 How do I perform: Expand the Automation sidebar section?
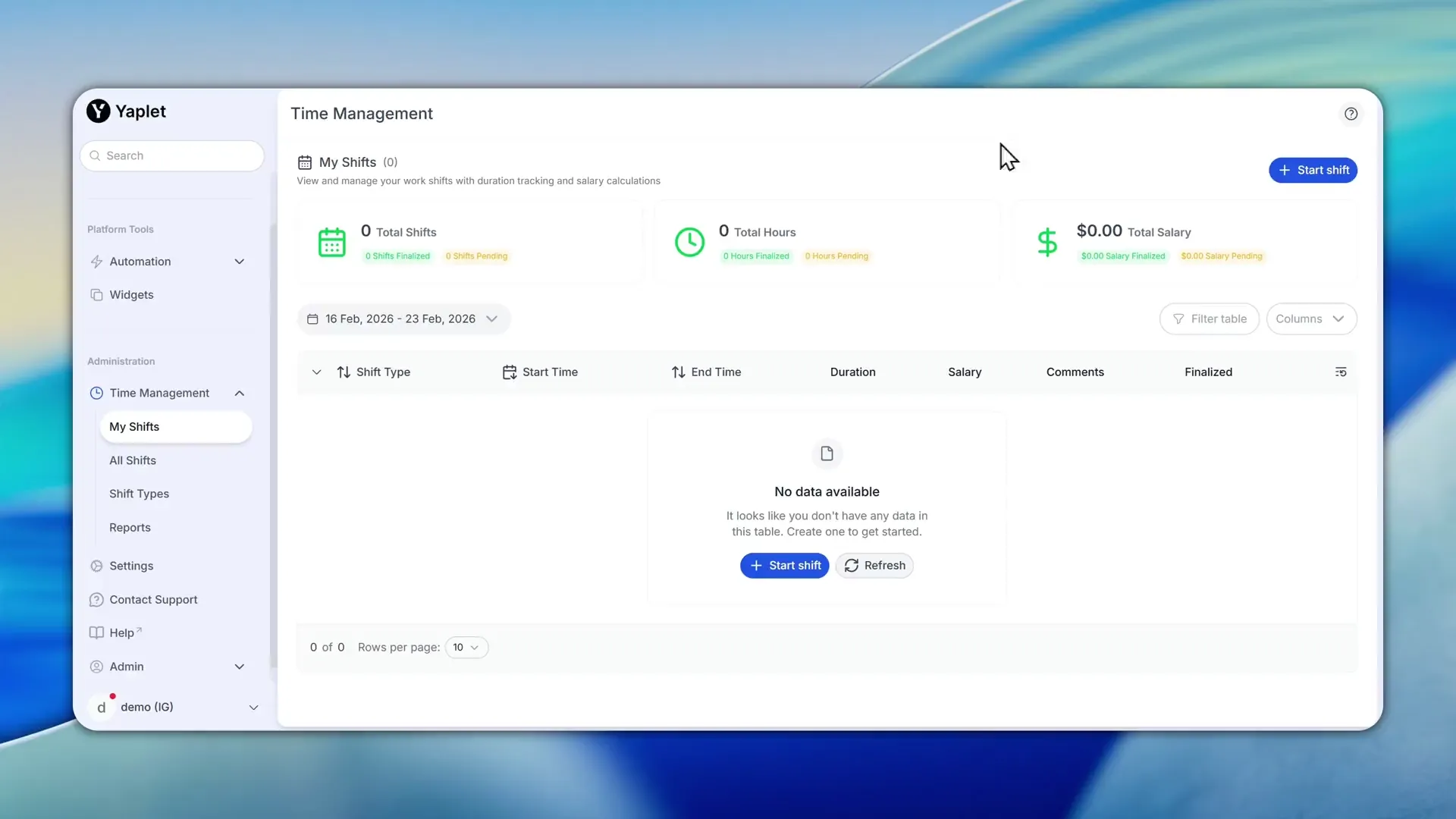239,262
